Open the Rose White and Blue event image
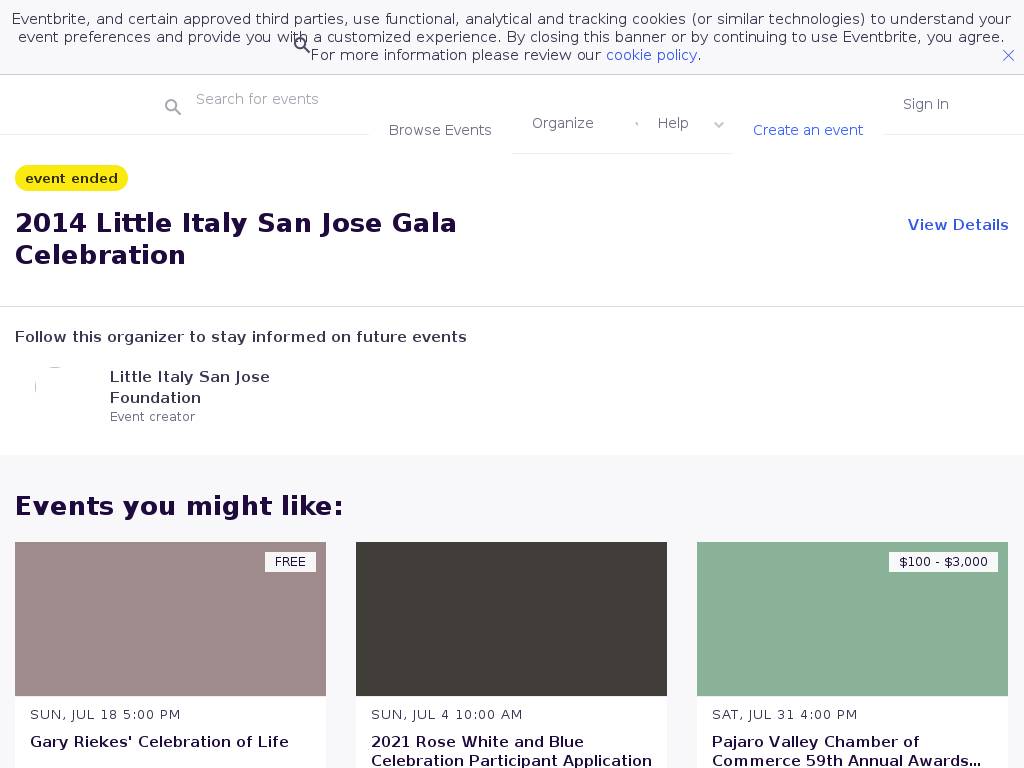The image size is (1024, 768). 511,619
